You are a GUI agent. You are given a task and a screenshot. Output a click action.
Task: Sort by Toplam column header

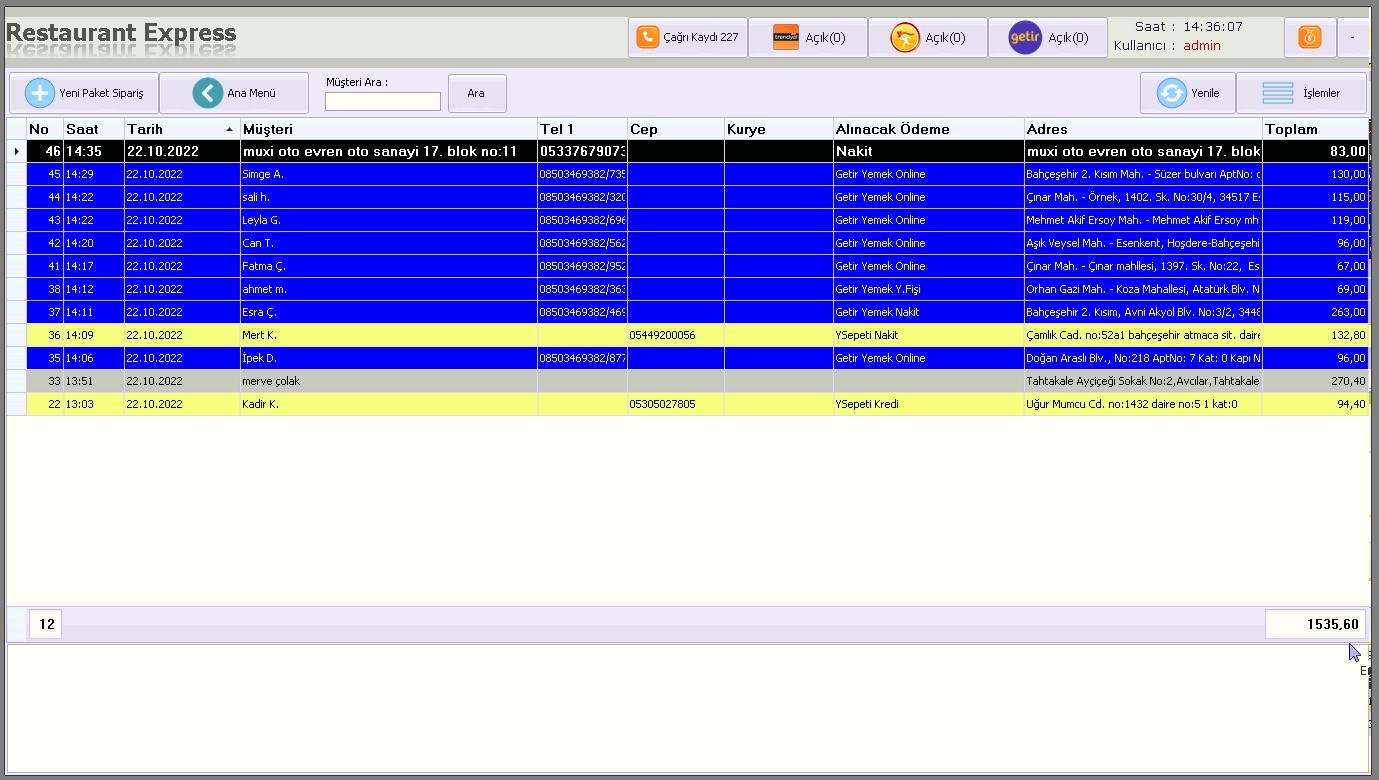pyautogui.click(x=1315, y=129)
